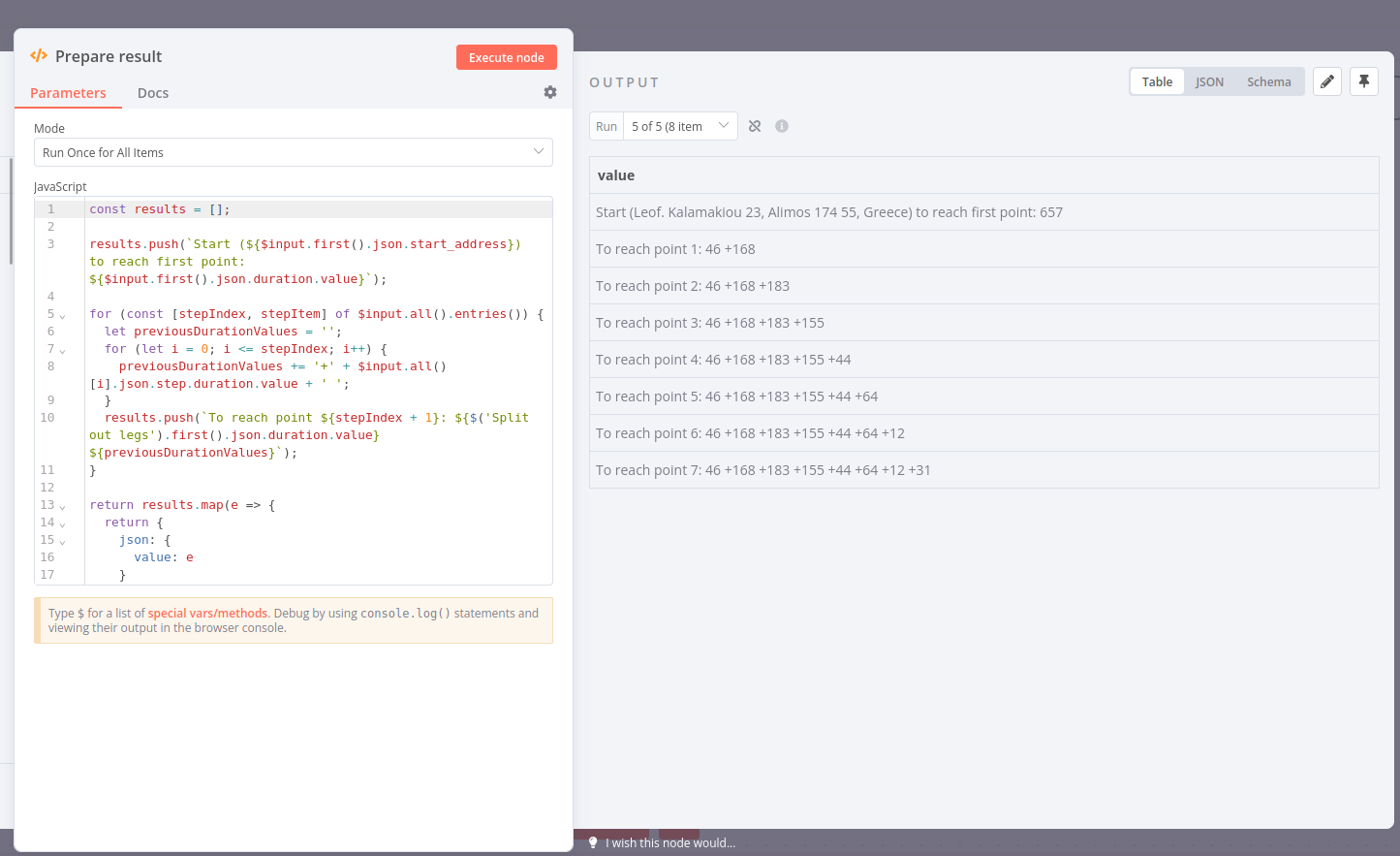This screenshot has width=1400, height=856.
Task: Click the edit output pencil icon
Action: pos(1327,81)
